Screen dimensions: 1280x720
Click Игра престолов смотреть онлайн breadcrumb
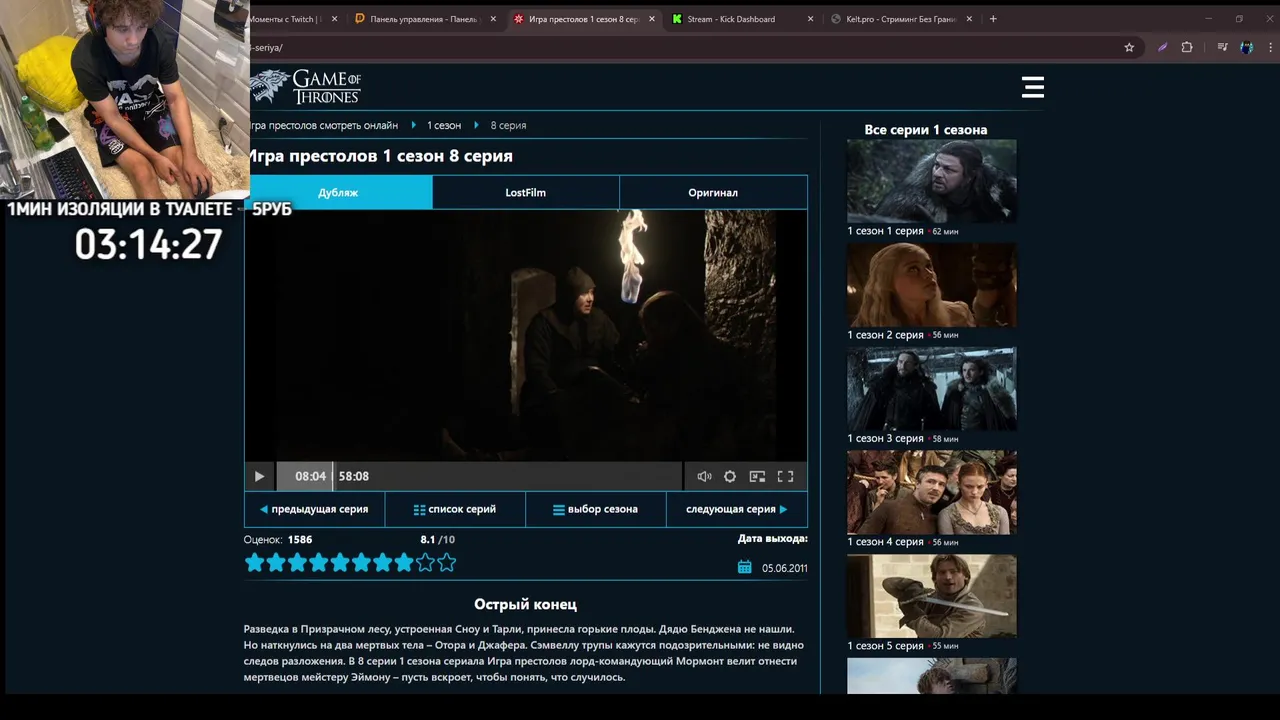pyautogui.click(x=322, y=125)
